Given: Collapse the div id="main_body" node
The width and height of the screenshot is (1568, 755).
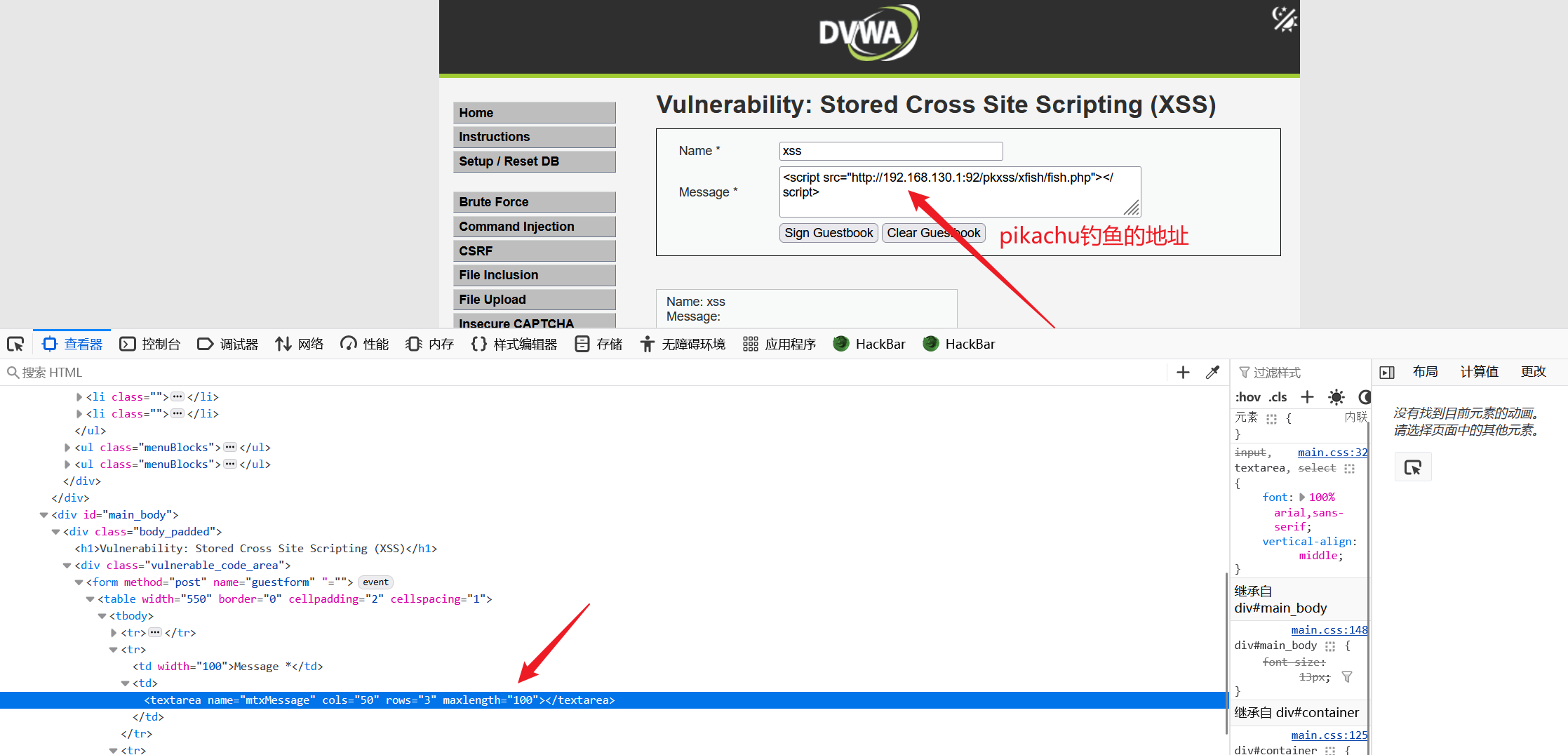Looking at the screenshot, I should 43,515.
